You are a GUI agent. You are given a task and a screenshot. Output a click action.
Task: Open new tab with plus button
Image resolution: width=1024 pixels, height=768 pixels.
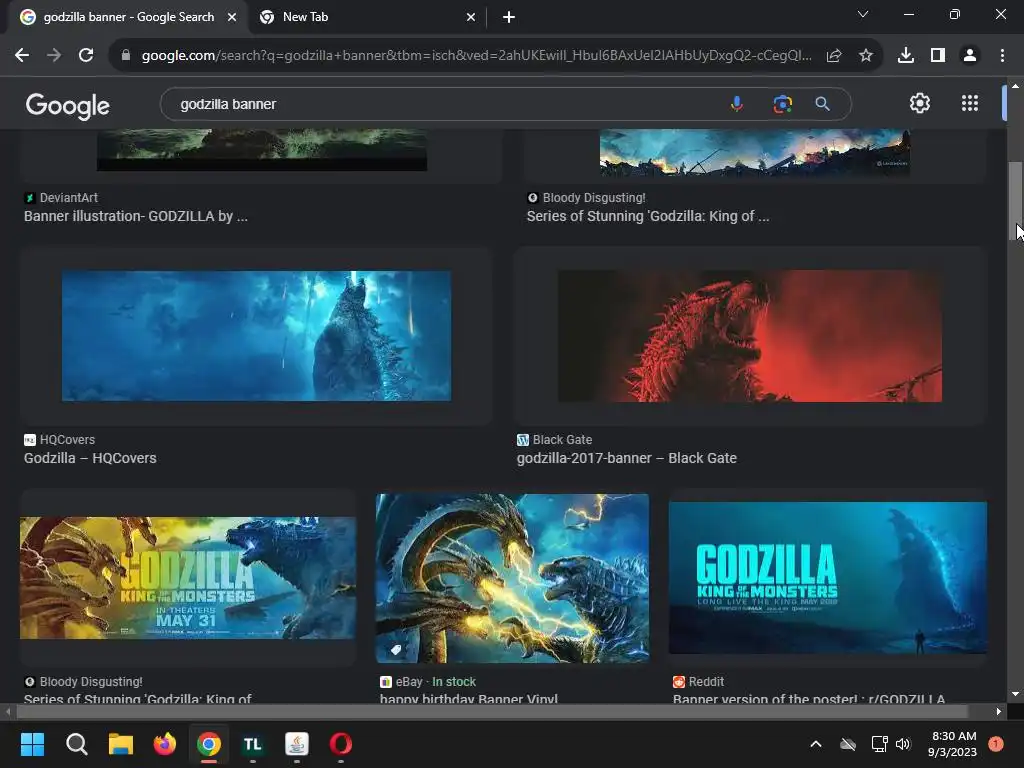tap(509, 17)
